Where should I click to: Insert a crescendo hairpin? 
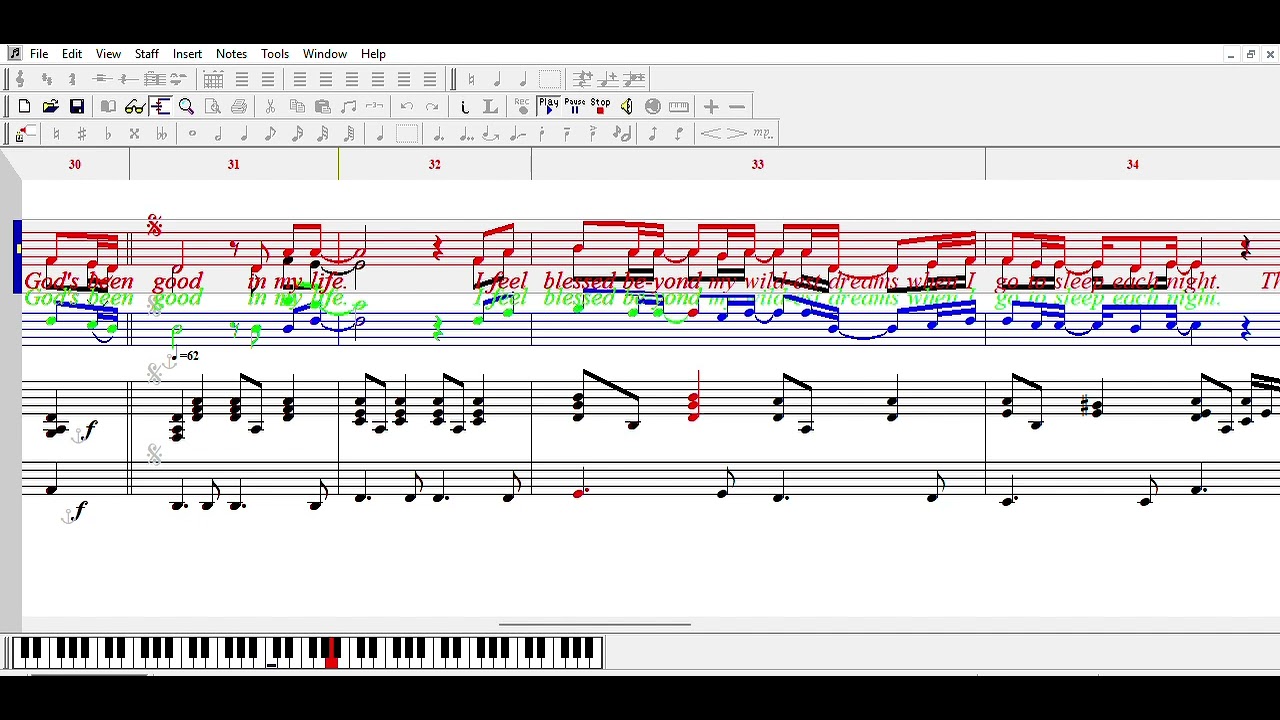711,134
